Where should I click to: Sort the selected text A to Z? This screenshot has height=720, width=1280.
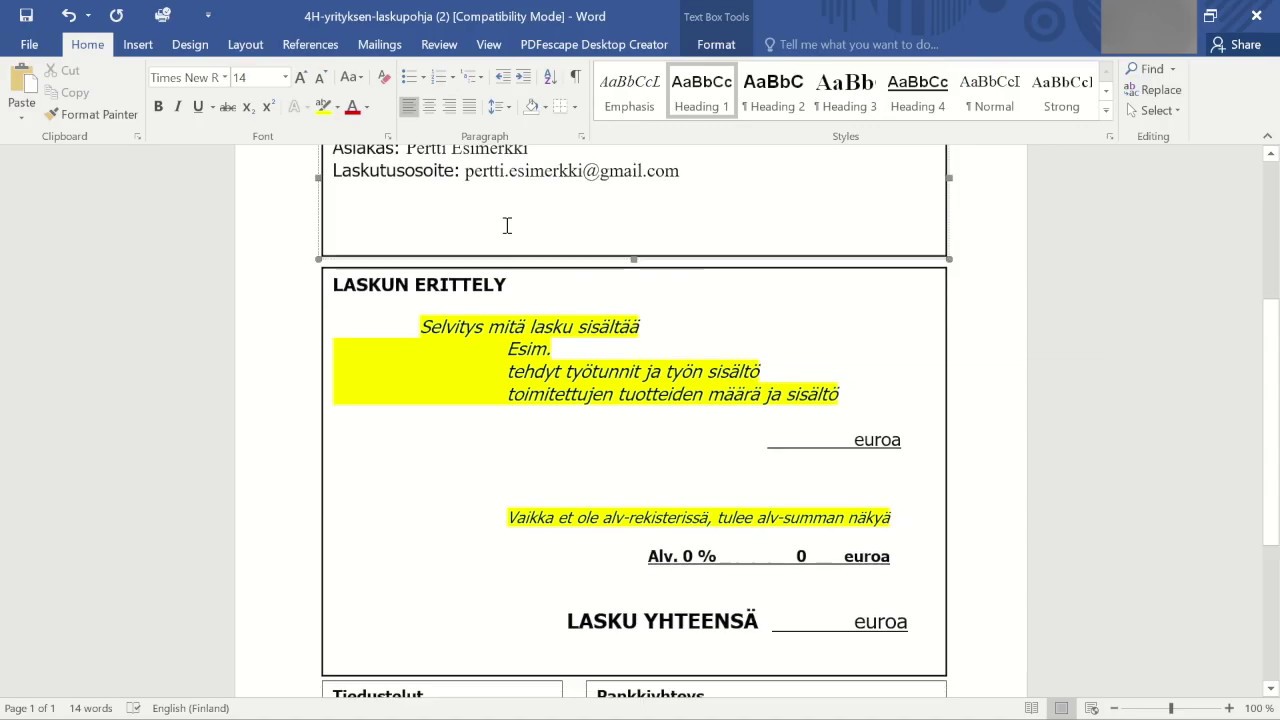pos(550,77)
